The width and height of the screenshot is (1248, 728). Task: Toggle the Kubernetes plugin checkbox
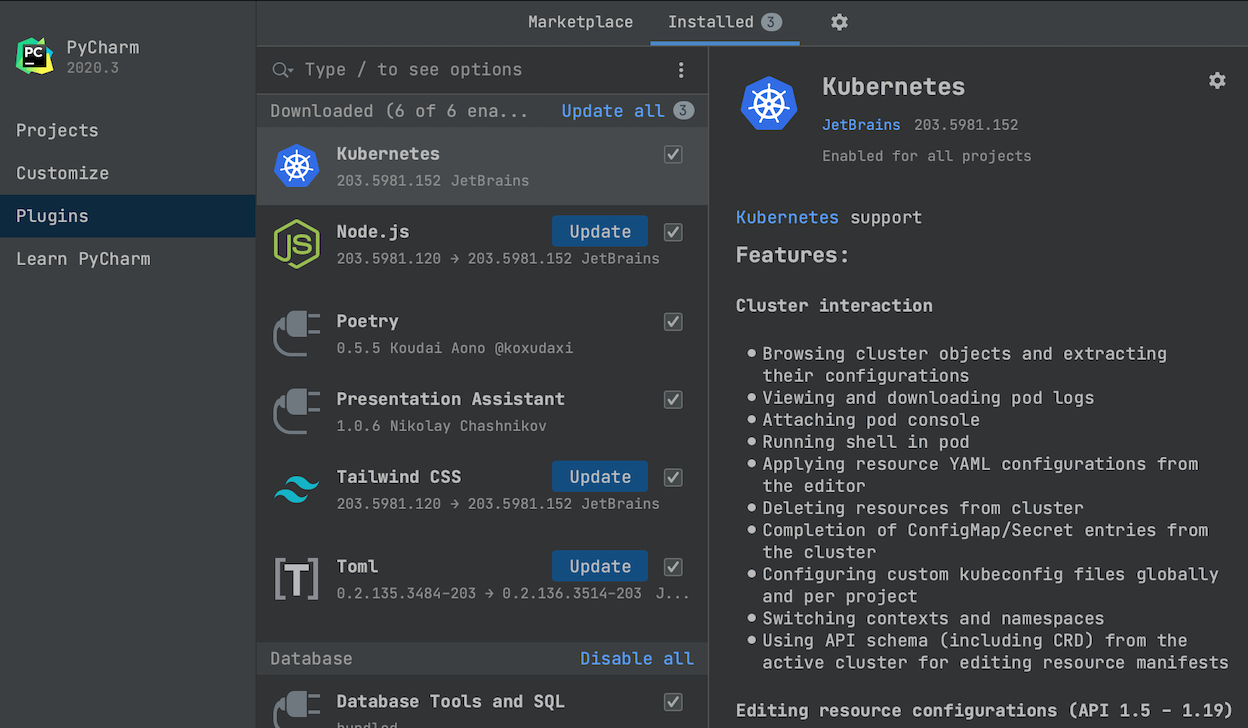(673, 155)
